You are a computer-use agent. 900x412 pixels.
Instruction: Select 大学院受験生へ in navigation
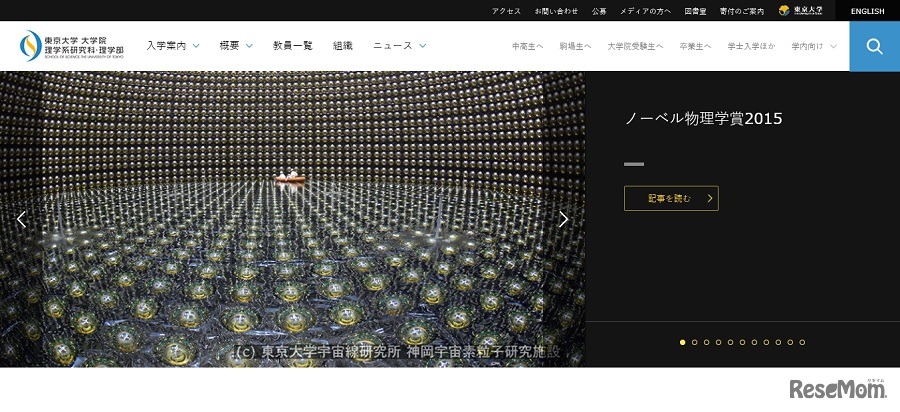tap(635, 46)
